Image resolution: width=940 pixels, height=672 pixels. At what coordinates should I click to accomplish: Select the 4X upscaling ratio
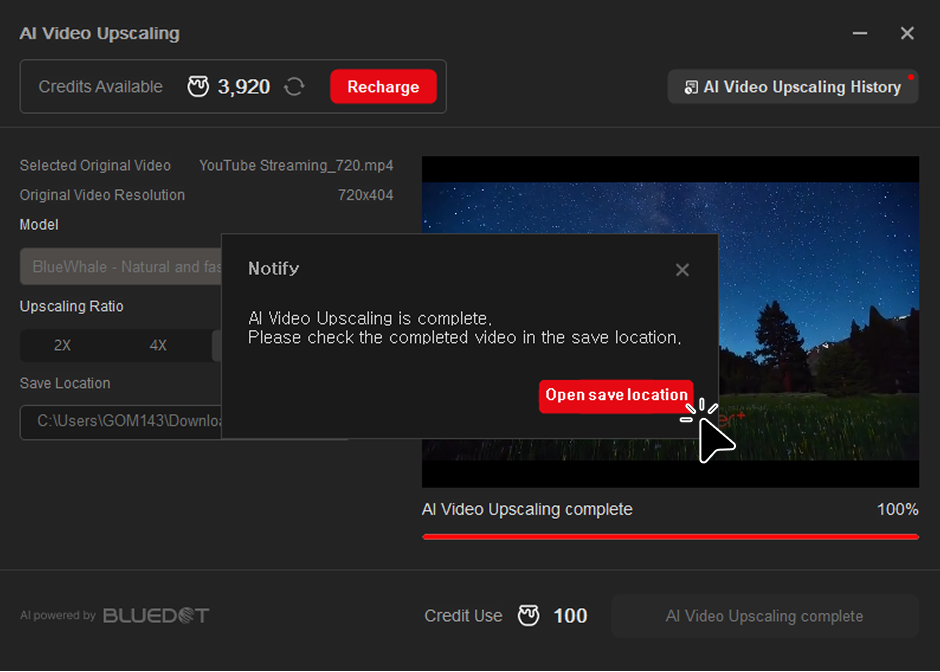pos(158,345)
